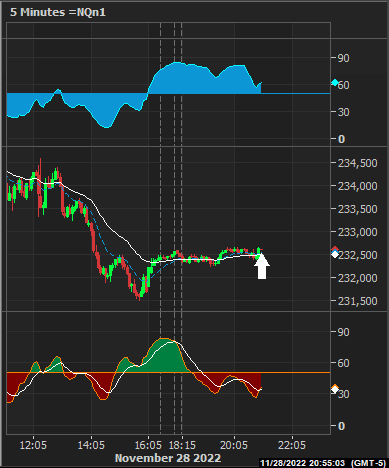Screen dimensions: 389x468
Task: Click the 12:05 time axis label
Action: tap(33, 445)
